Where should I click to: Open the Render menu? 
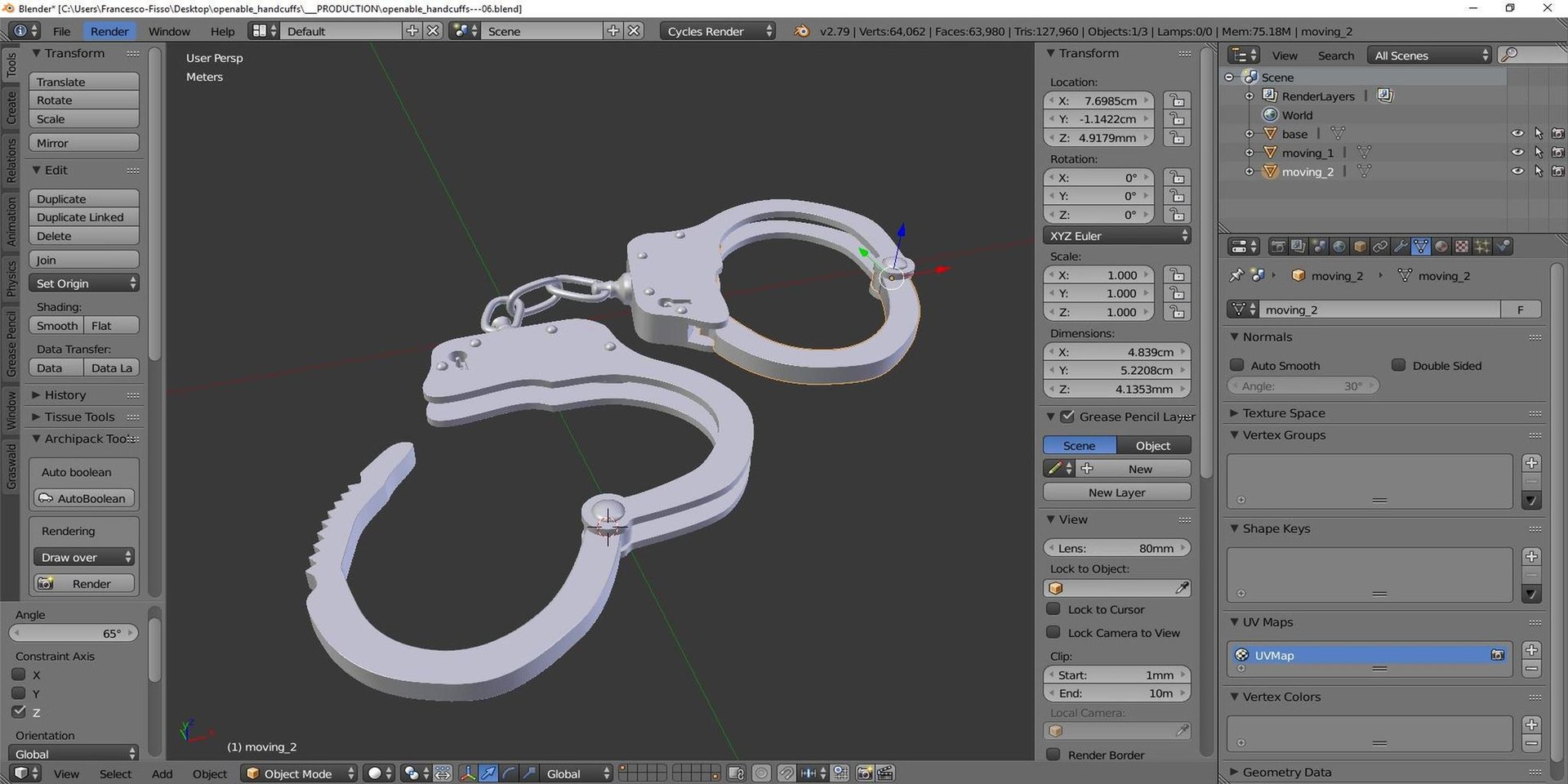tap(109, 31)
